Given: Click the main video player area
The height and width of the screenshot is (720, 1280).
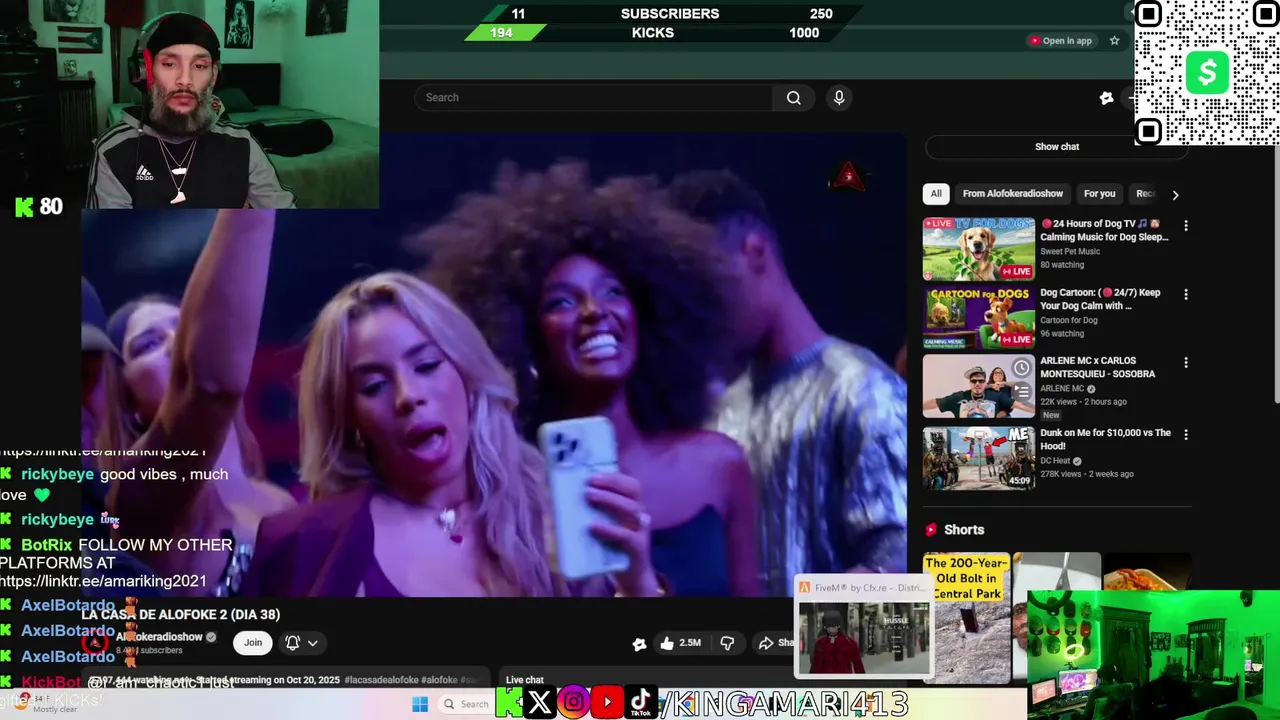Looking at the screenshot, I should [494, 365].
